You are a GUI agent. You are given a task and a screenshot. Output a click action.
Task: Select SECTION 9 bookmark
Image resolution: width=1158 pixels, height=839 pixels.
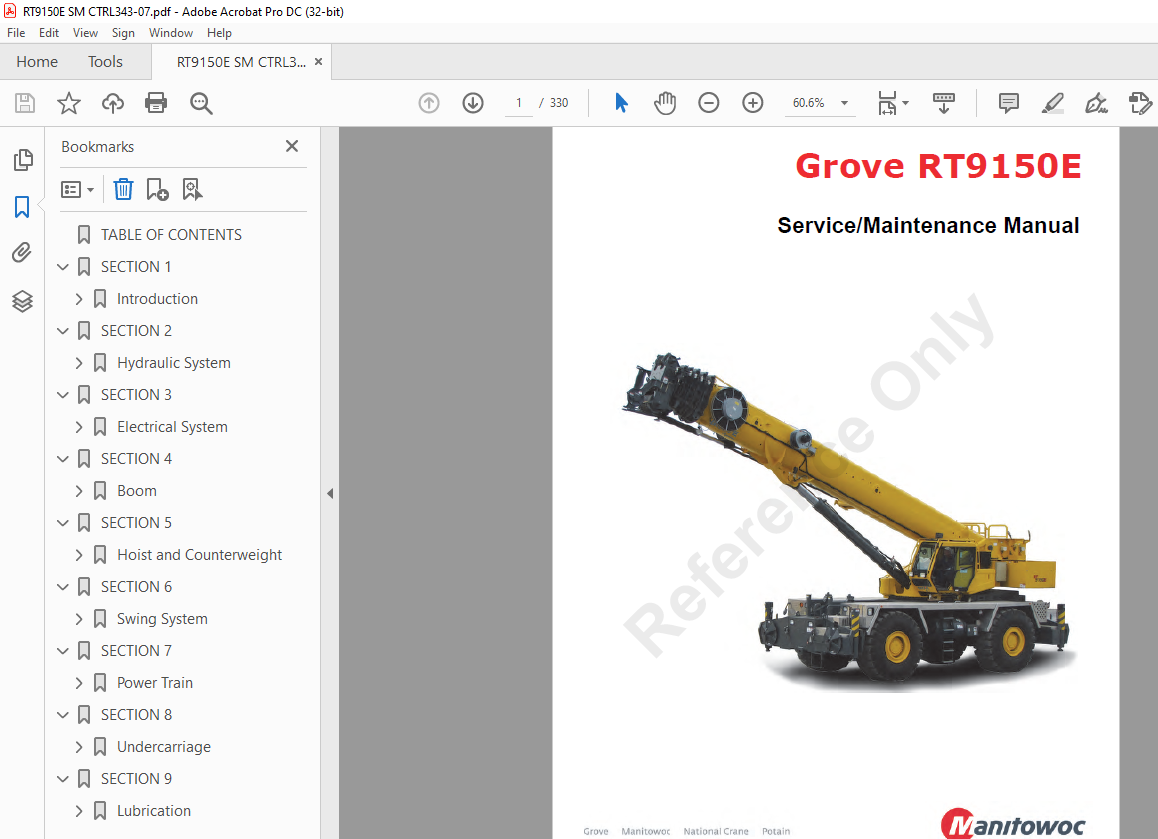pos(136,779)
